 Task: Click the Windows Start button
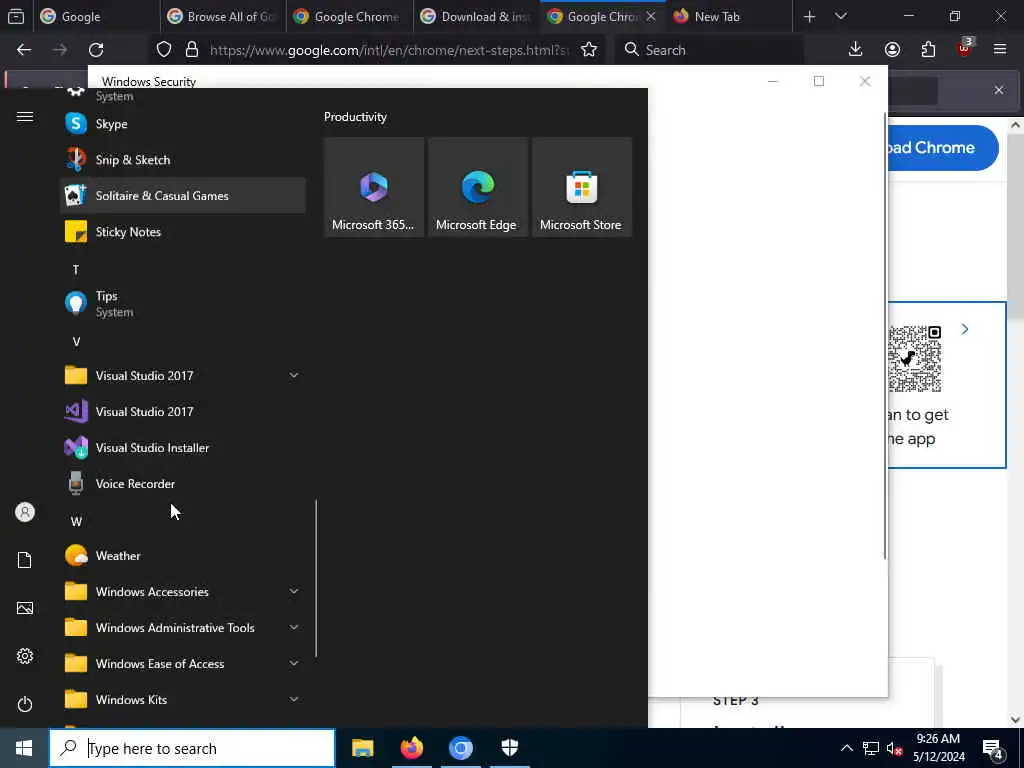tap(24, 748)
